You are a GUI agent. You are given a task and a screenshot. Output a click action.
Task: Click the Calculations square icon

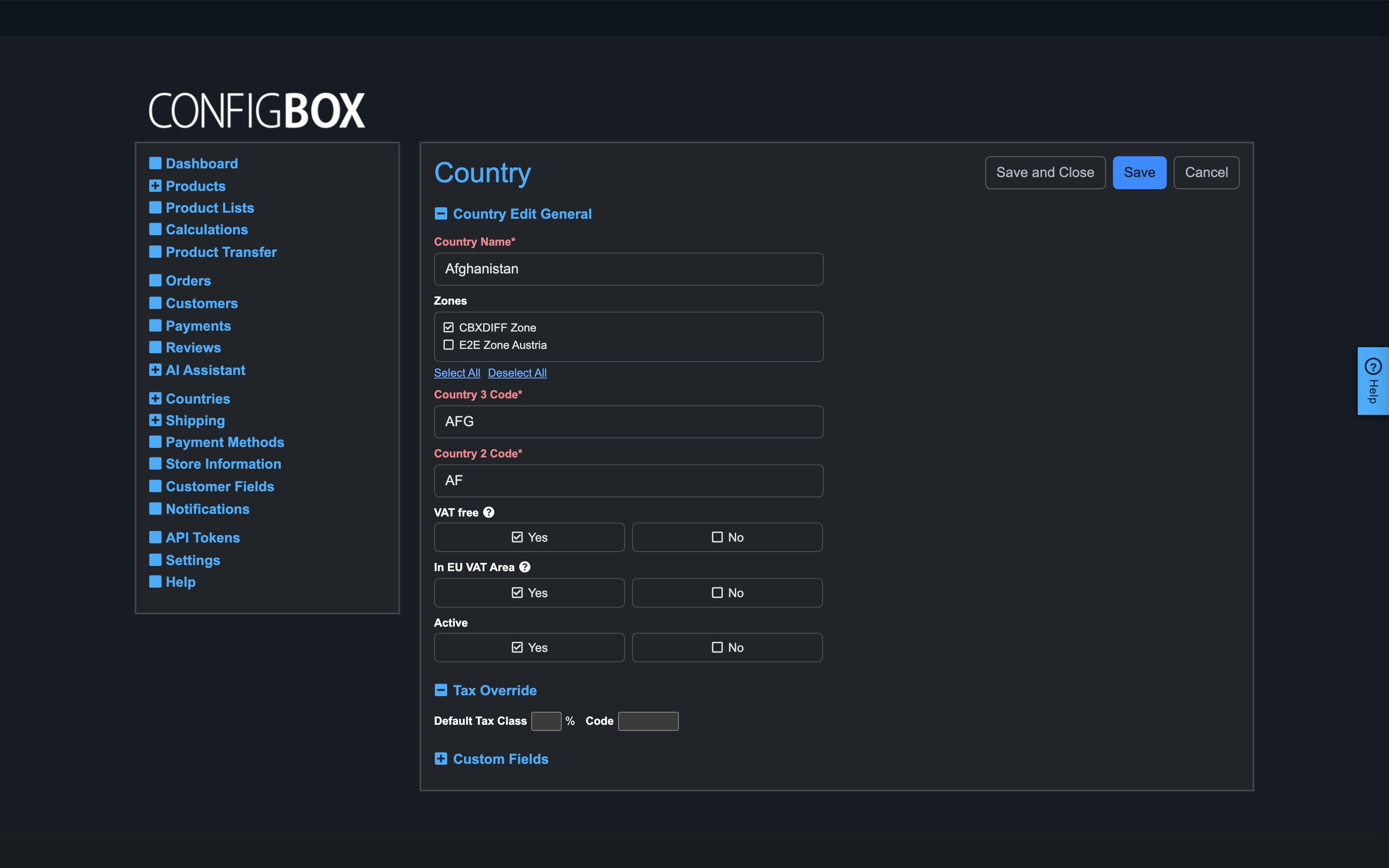(155, 230)
